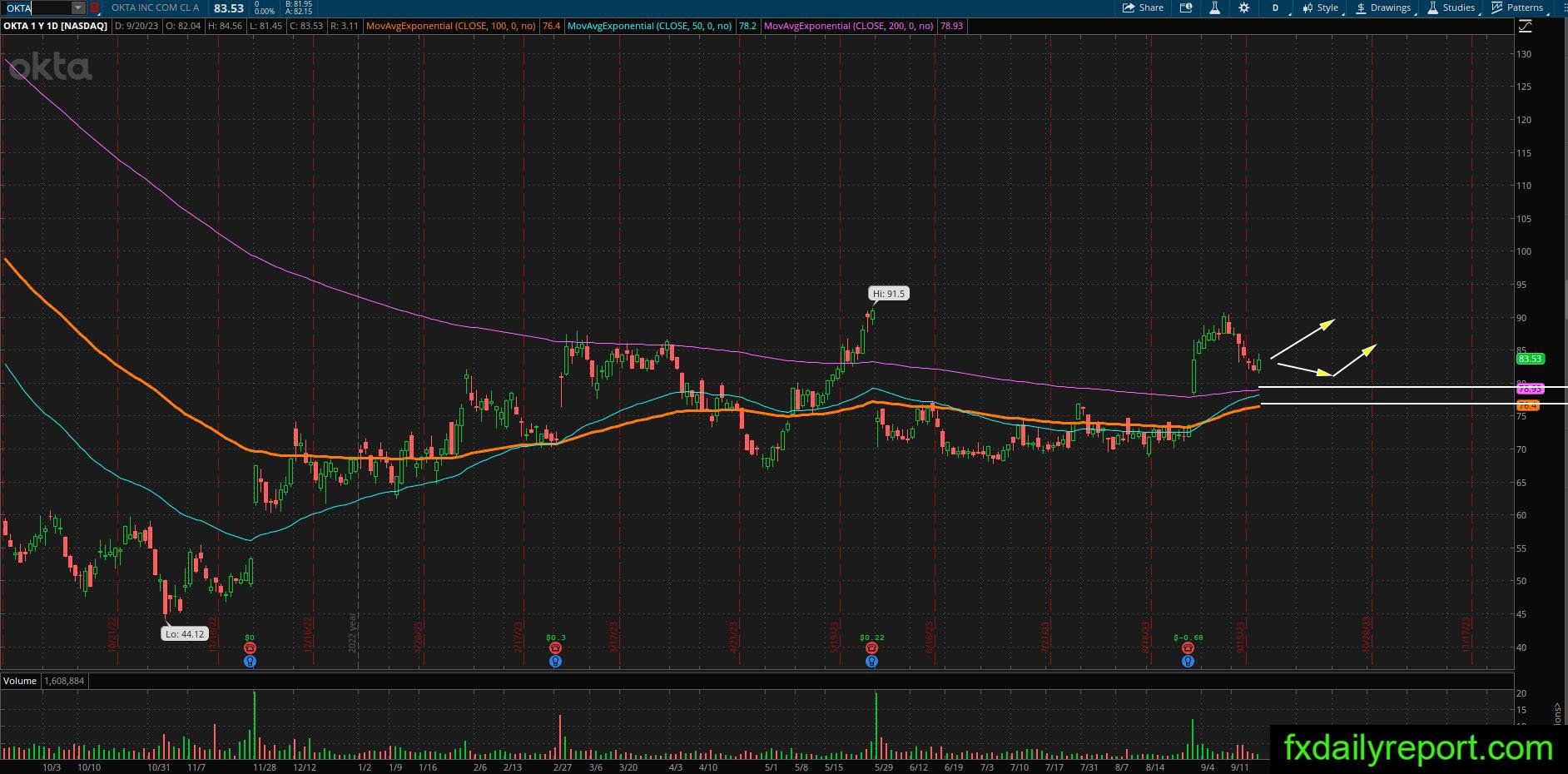Click the Hi: 91.5 price bubble

pyautogui.click(x=888, y=294)
